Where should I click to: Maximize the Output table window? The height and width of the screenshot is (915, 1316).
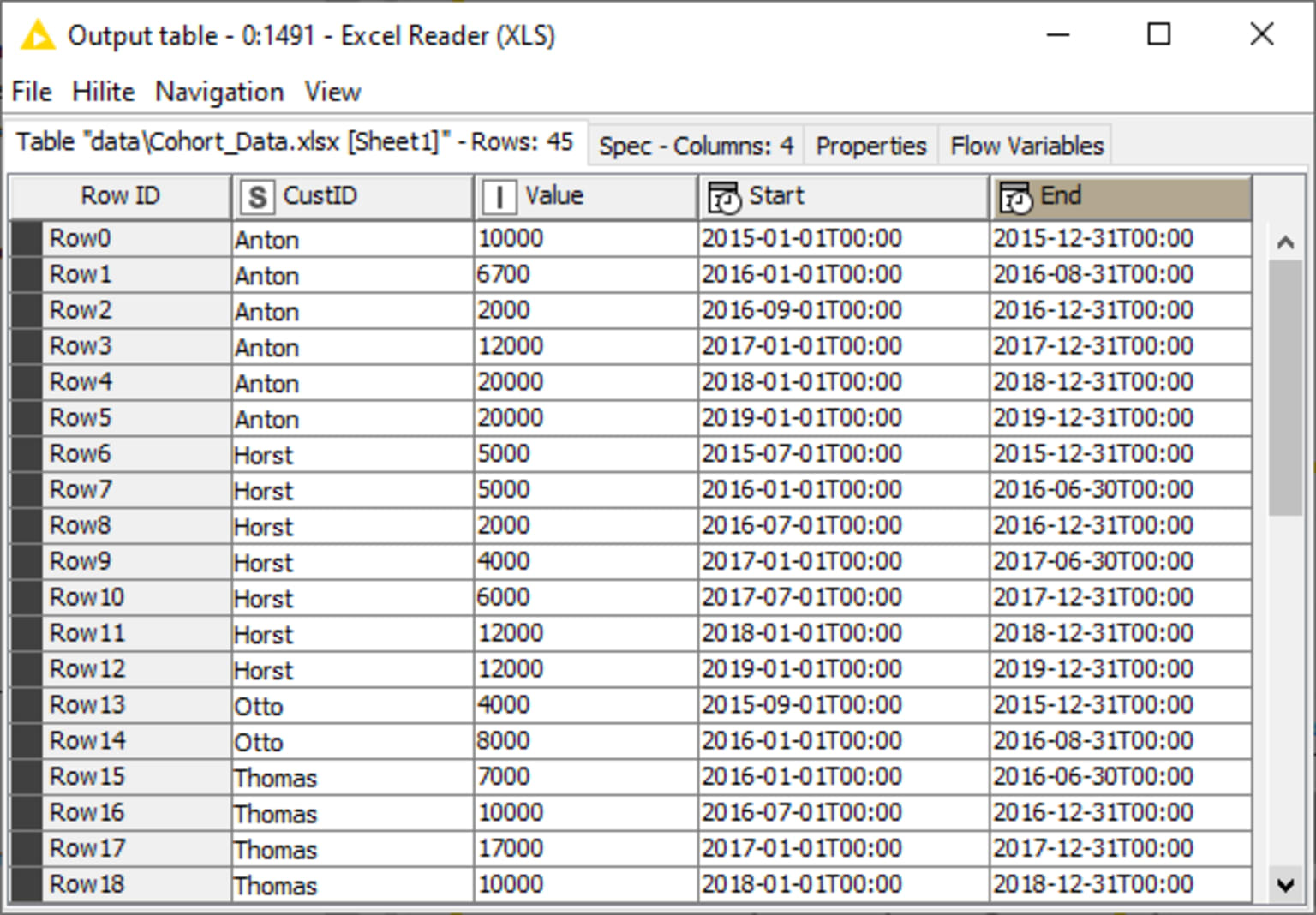pos(1158,34)
